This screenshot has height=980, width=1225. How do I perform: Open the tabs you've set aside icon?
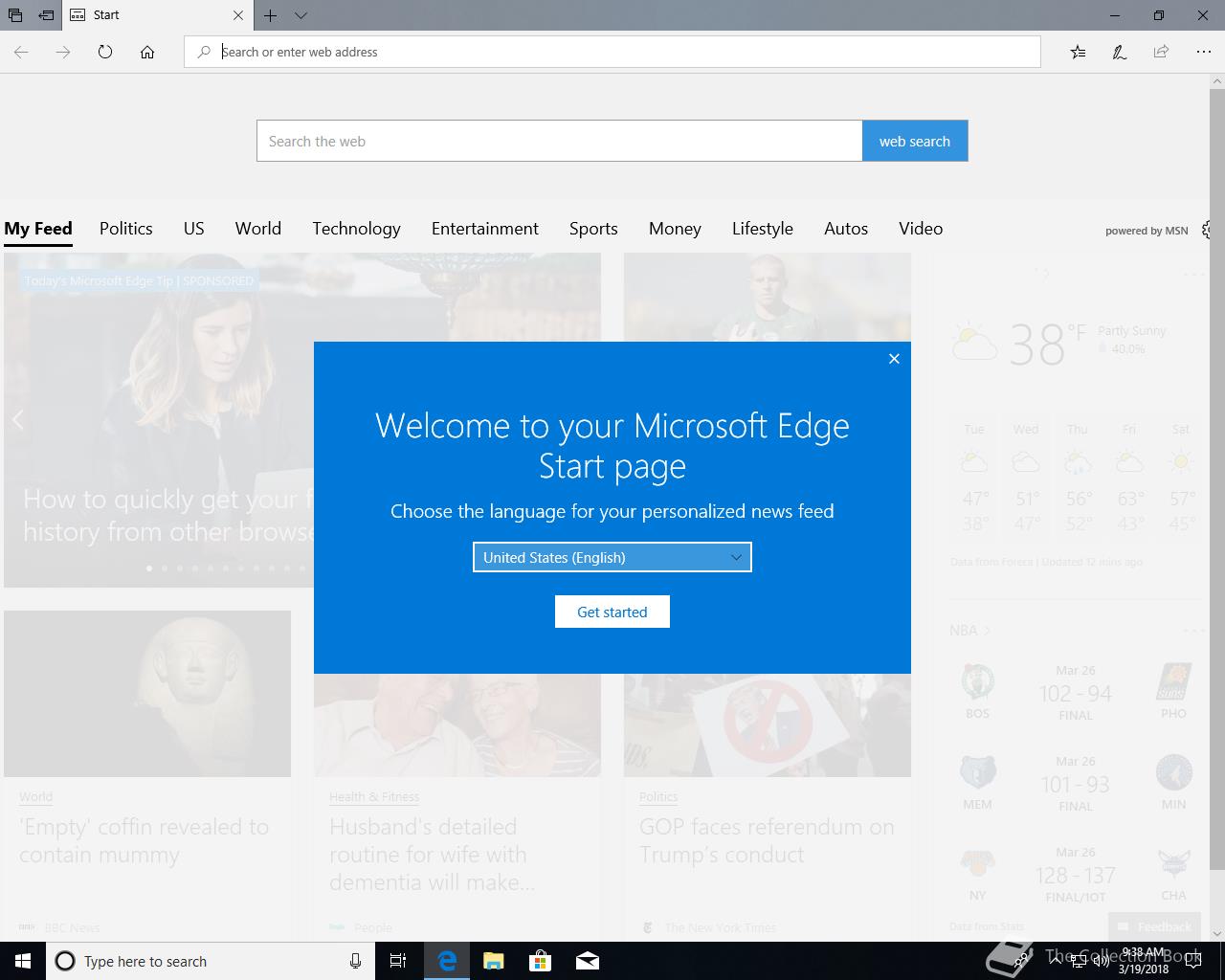click(15, 15)
